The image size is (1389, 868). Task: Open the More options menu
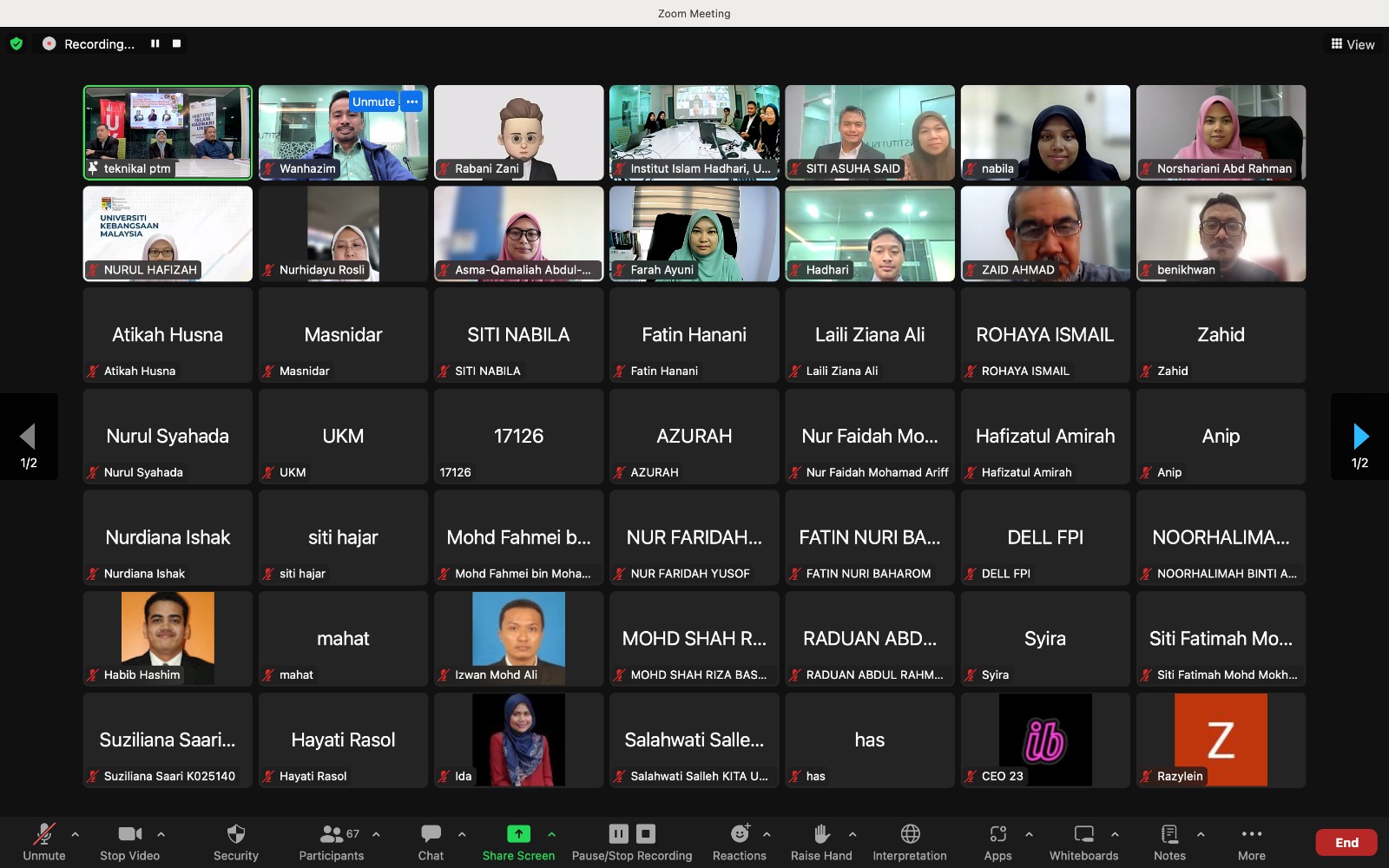click(1251, 835)
